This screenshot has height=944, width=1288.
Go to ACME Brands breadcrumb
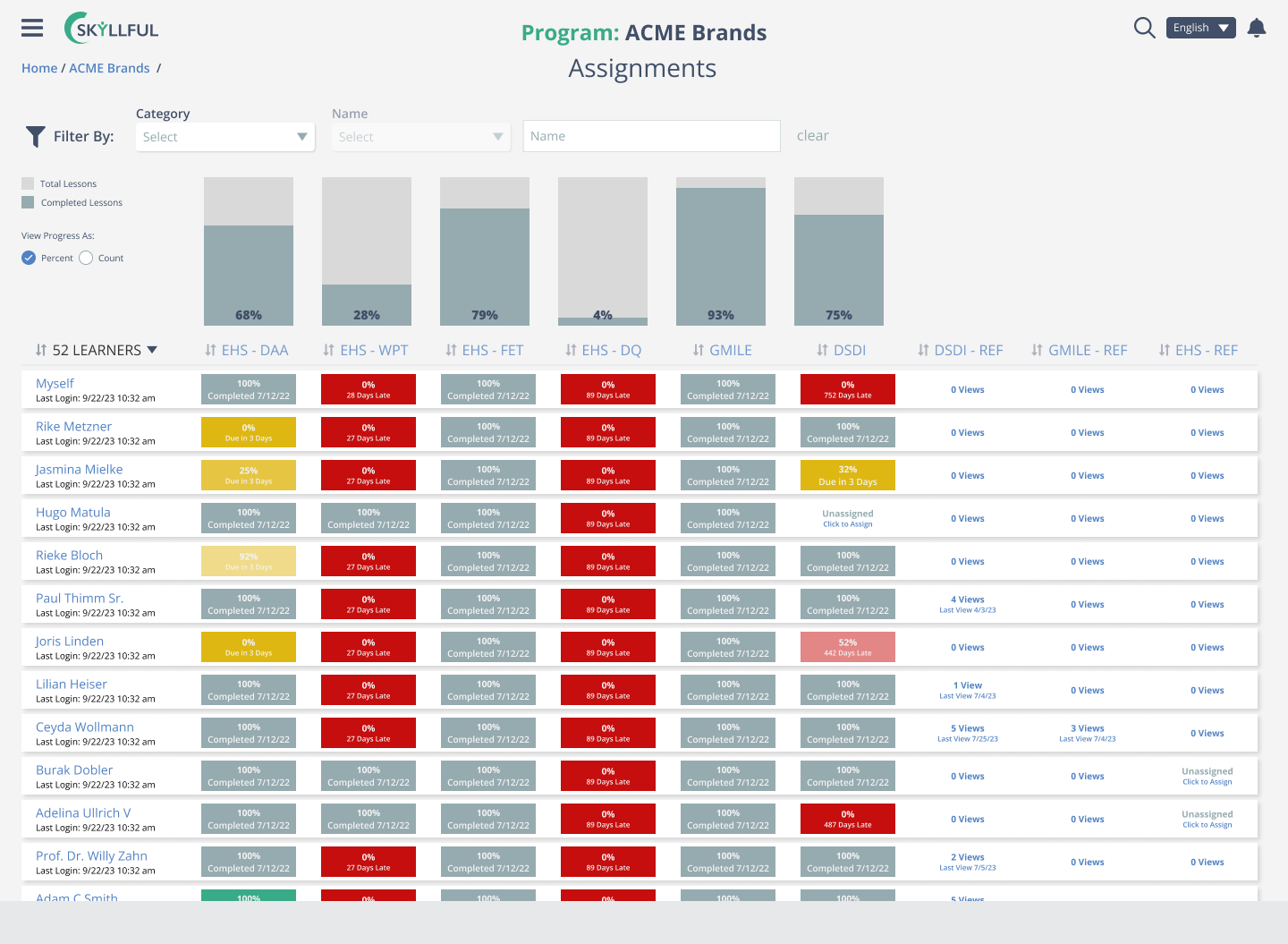pyautogui.click(x=109, y=68)
